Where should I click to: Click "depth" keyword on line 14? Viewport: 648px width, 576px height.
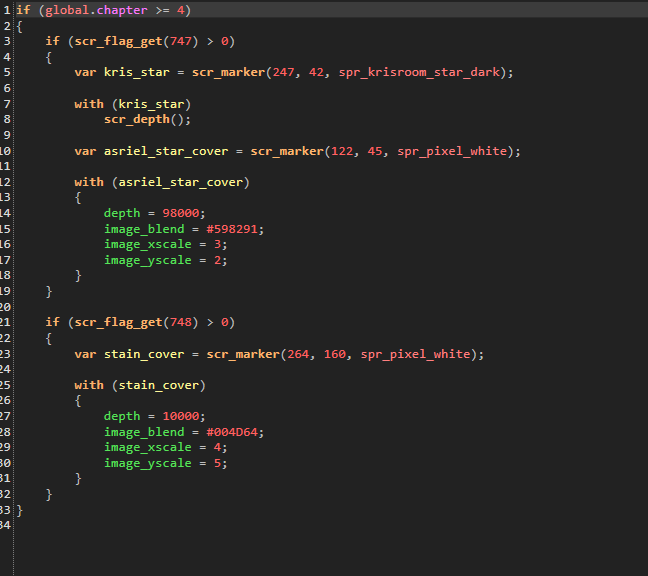(x=122, y=213)
